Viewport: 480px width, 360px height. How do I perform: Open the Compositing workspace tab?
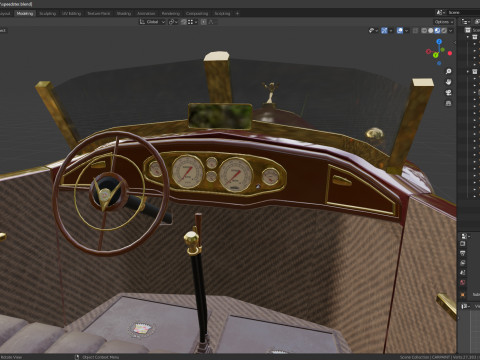tap(197, 13)
